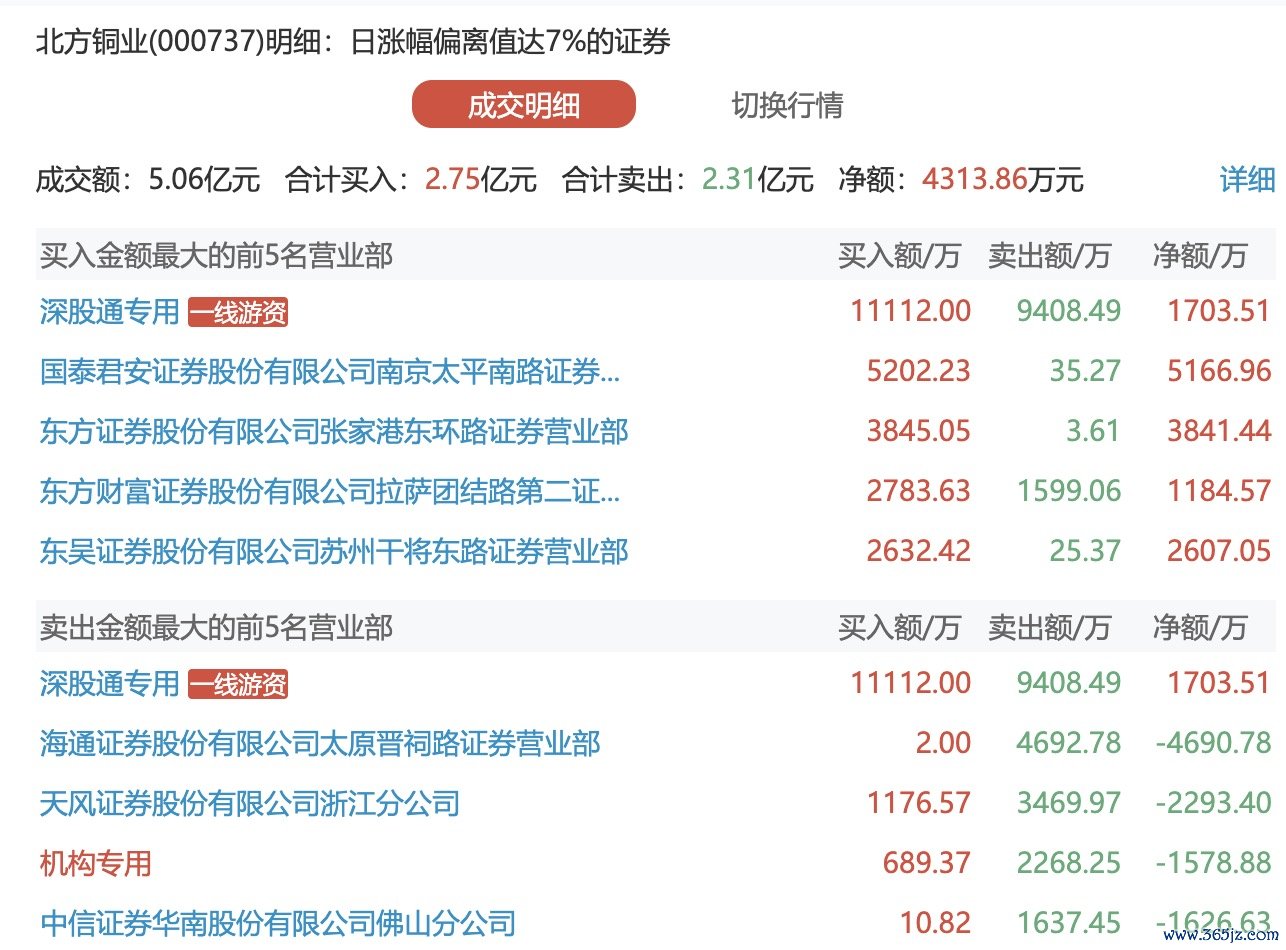Click the red 机构专用 entry

coord(96,863)
